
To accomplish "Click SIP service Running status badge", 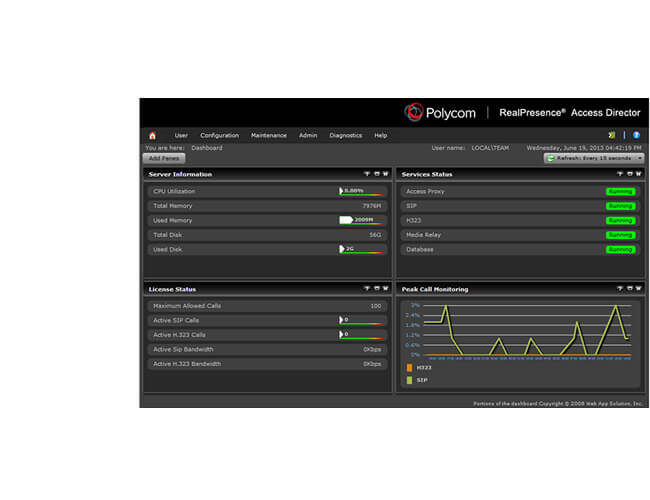I will pos(620,206).
